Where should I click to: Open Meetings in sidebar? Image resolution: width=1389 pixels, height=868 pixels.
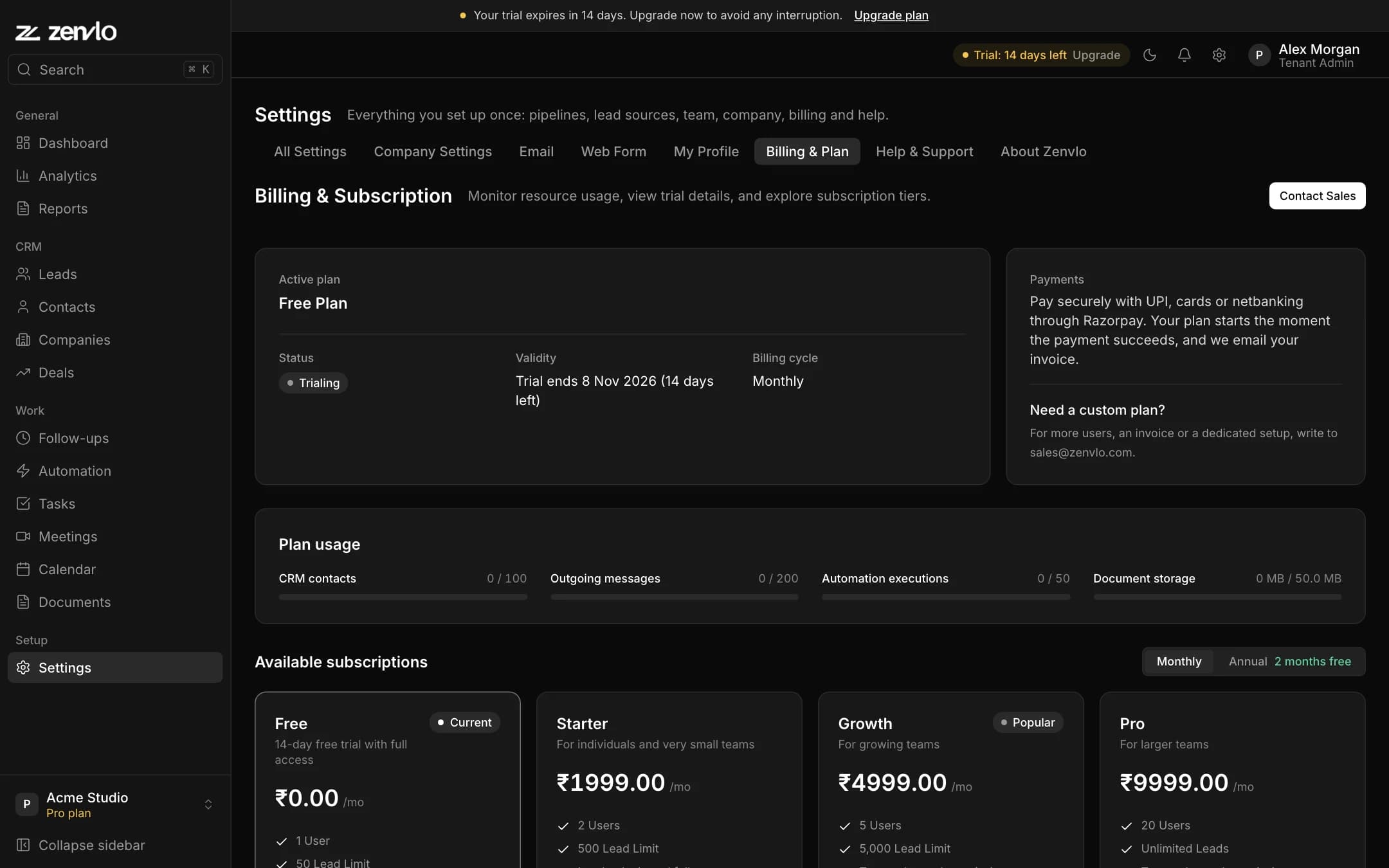[x=115, y=536]
